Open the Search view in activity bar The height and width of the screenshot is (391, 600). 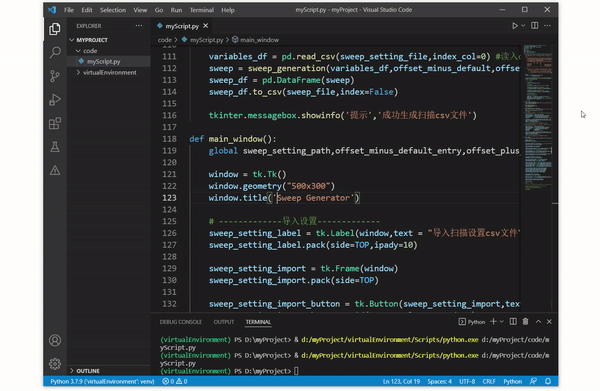[55, 52]
